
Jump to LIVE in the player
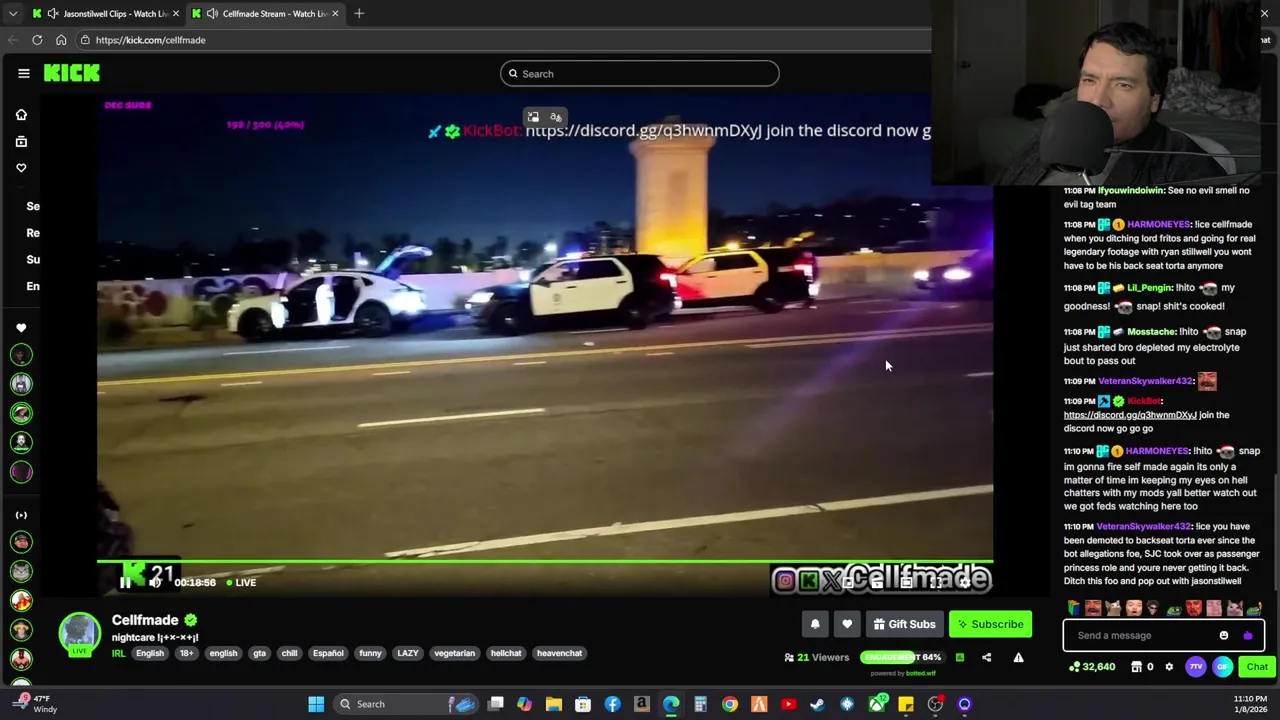[x=241, y=582]
